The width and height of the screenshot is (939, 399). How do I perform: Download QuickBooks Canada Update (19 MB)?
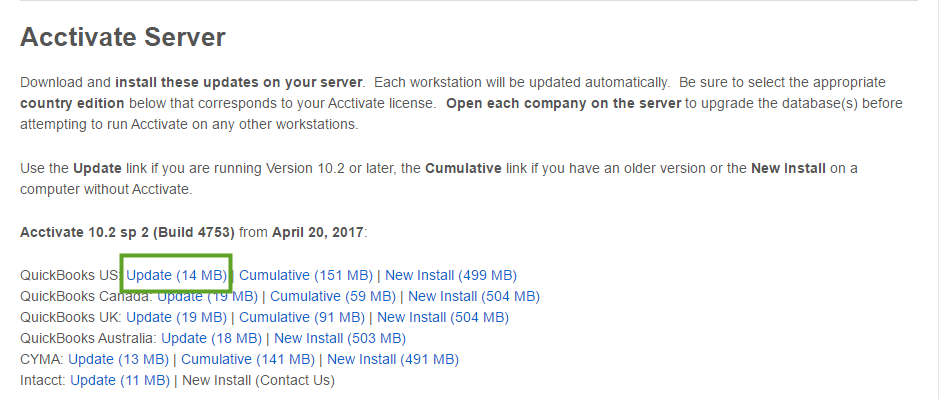point(207,296)
